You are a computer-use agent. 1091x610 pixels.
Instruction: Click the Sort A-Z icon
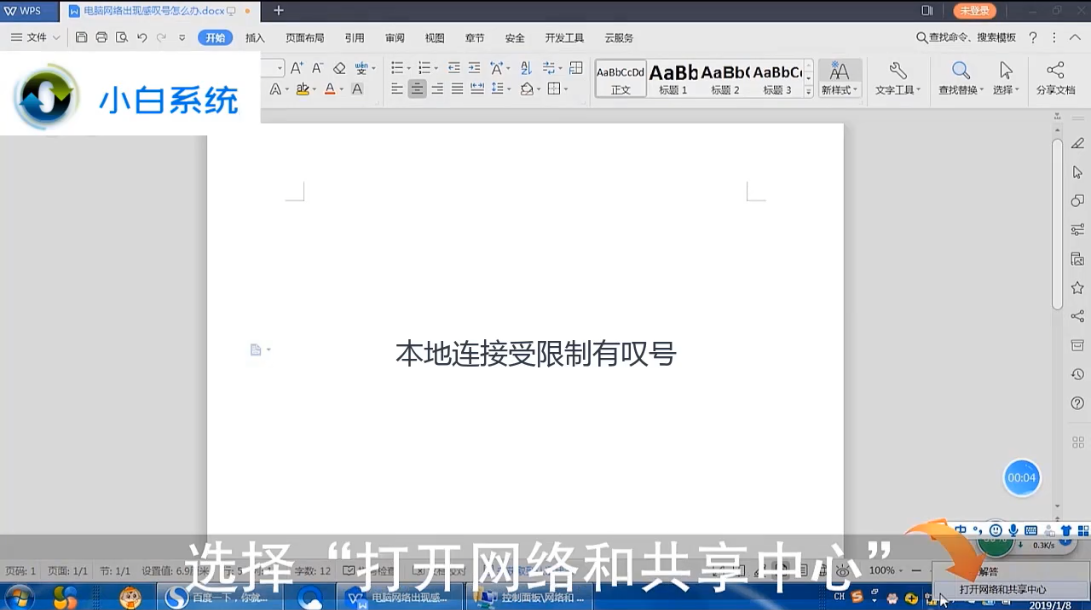(x=526, y=67)
